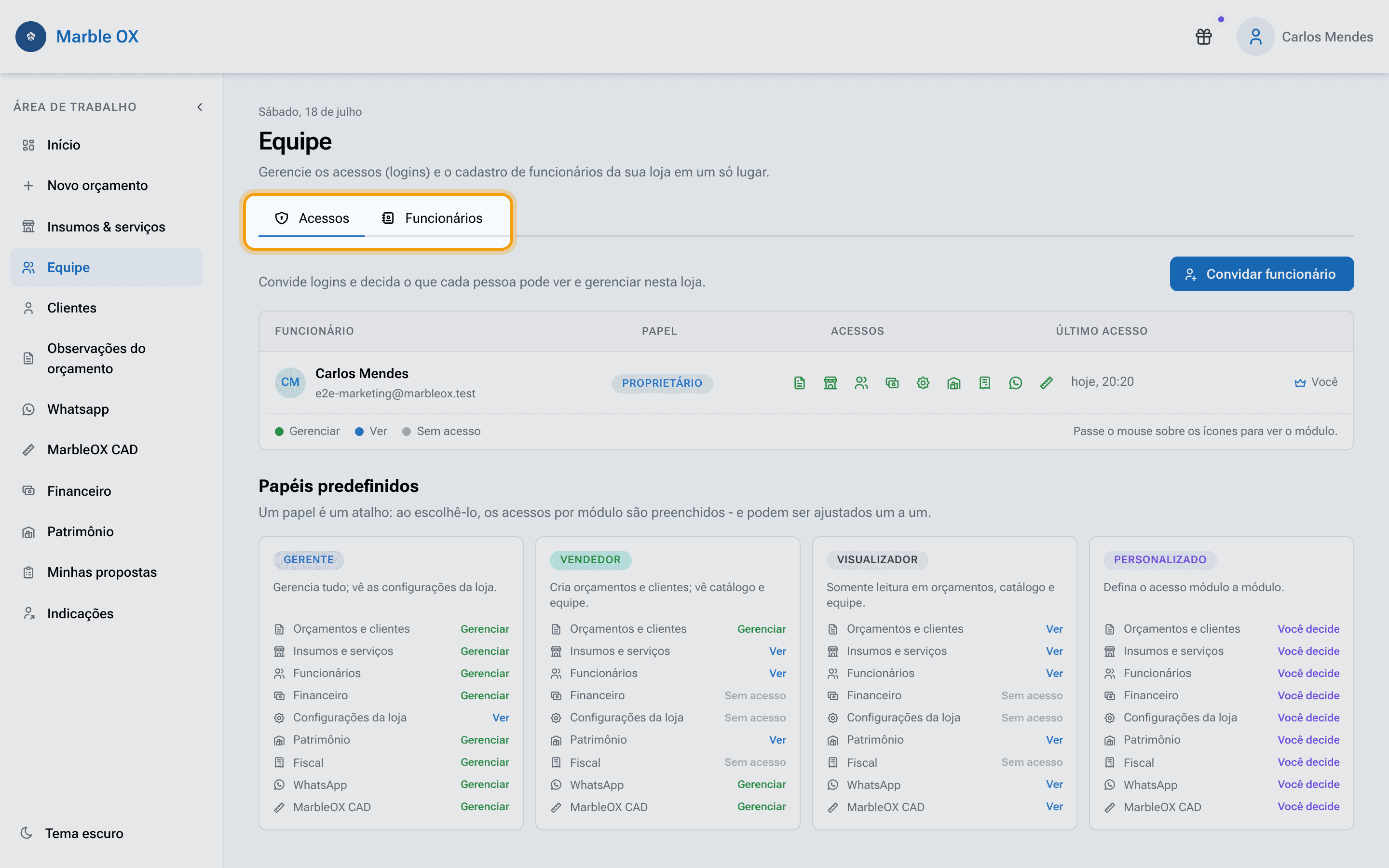
Task: Click the Carlos Mendes profile avatar
Action: 1255,37
